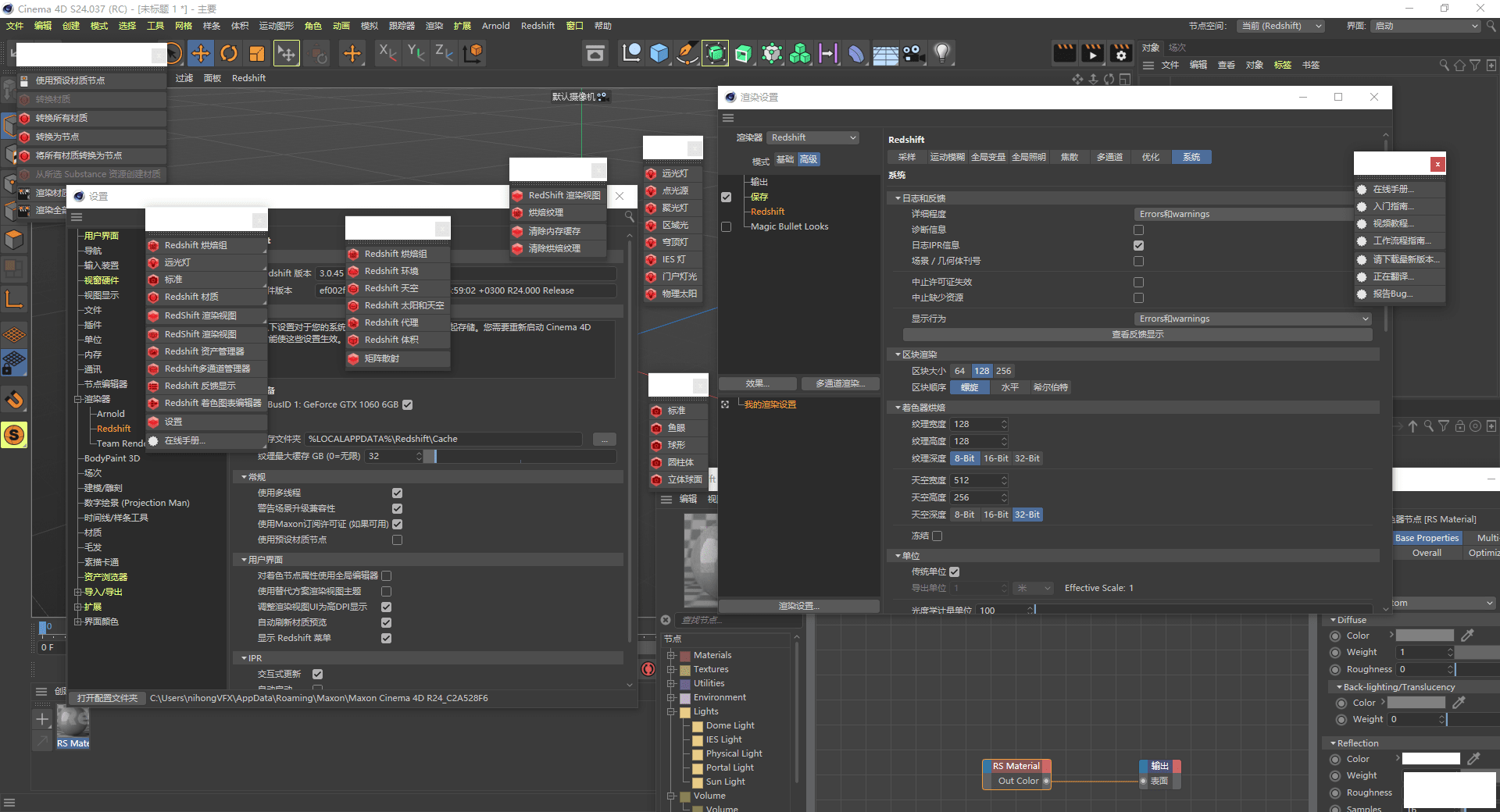Click the 多通道渲染... button
Viewport: 1500px width, 812px height.
[840, 383]
